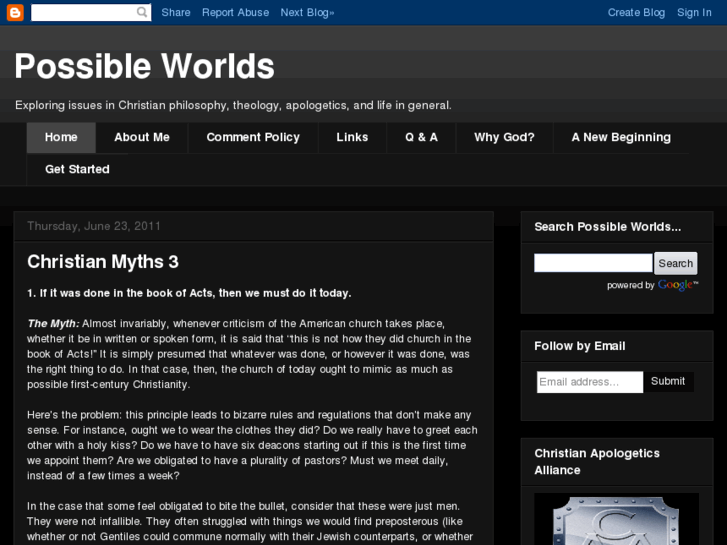Screen dimensions: 727x545
Task: Click Report Abuse in the navbar
Action: 236,13
